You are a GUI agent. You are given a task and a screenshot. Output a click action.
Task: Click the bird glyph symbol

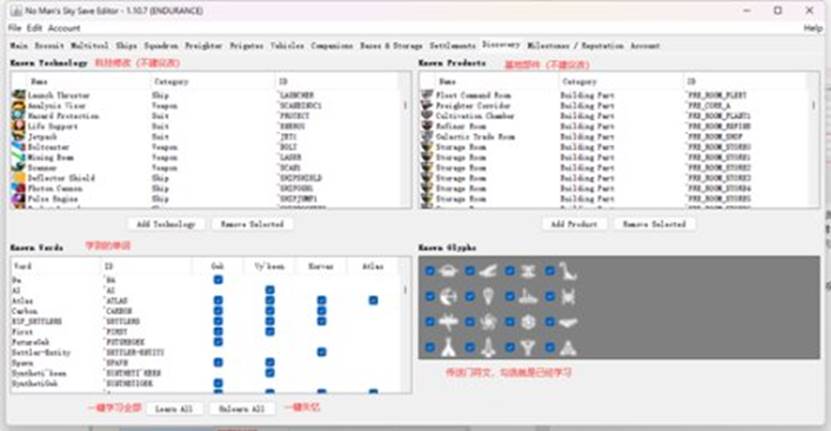pyautogui.click(x=488, y=271)
